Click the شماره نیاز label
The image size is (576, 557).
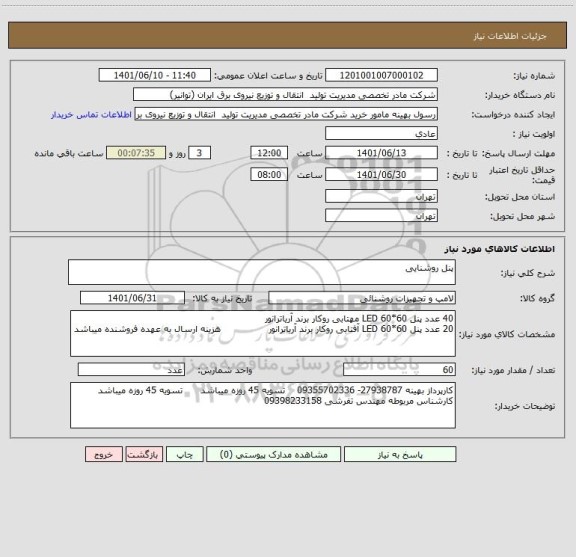534,76
